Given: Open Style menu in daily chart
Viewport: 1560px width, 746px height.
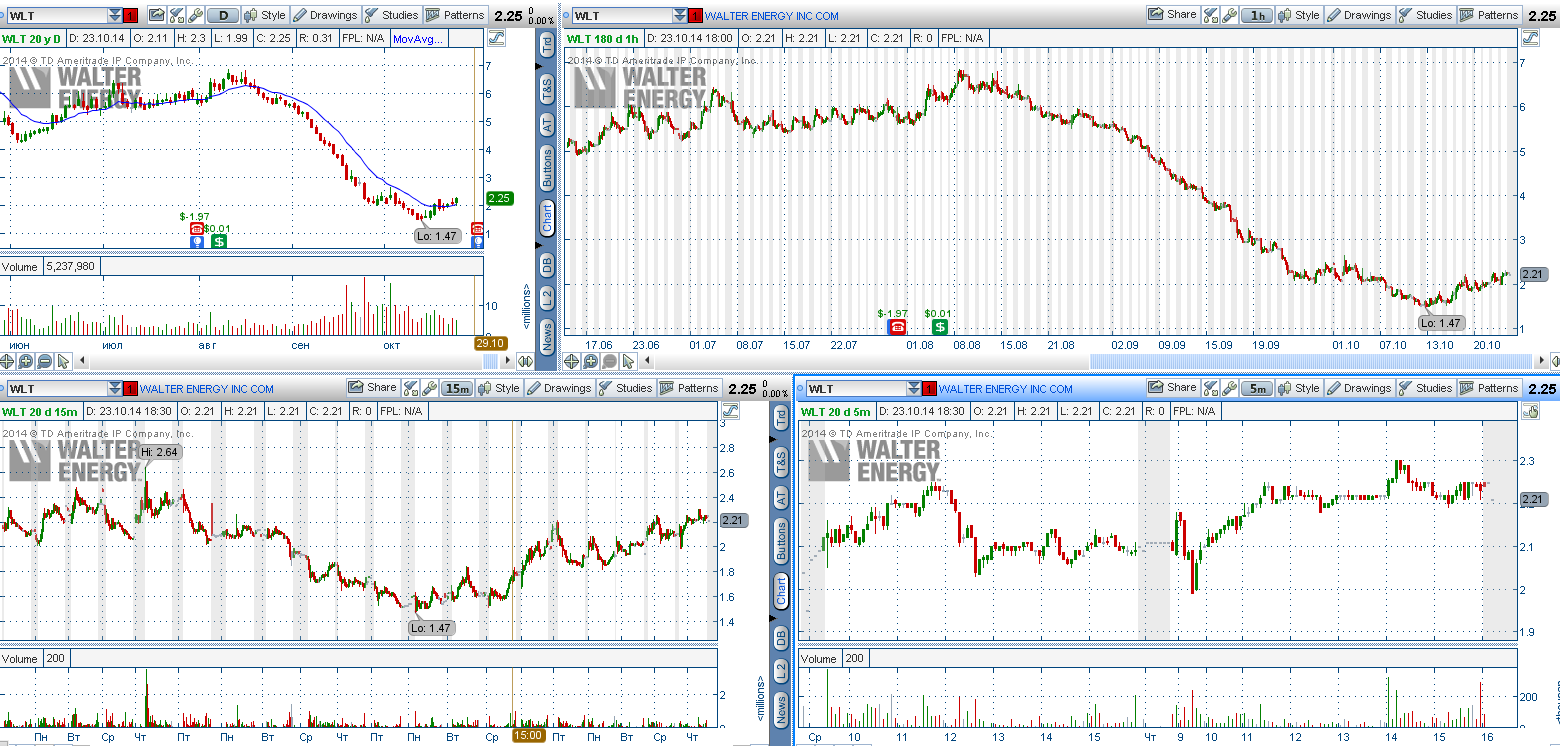Looking at the screenshot, I should pyautogui.click(x=264, y=15).
